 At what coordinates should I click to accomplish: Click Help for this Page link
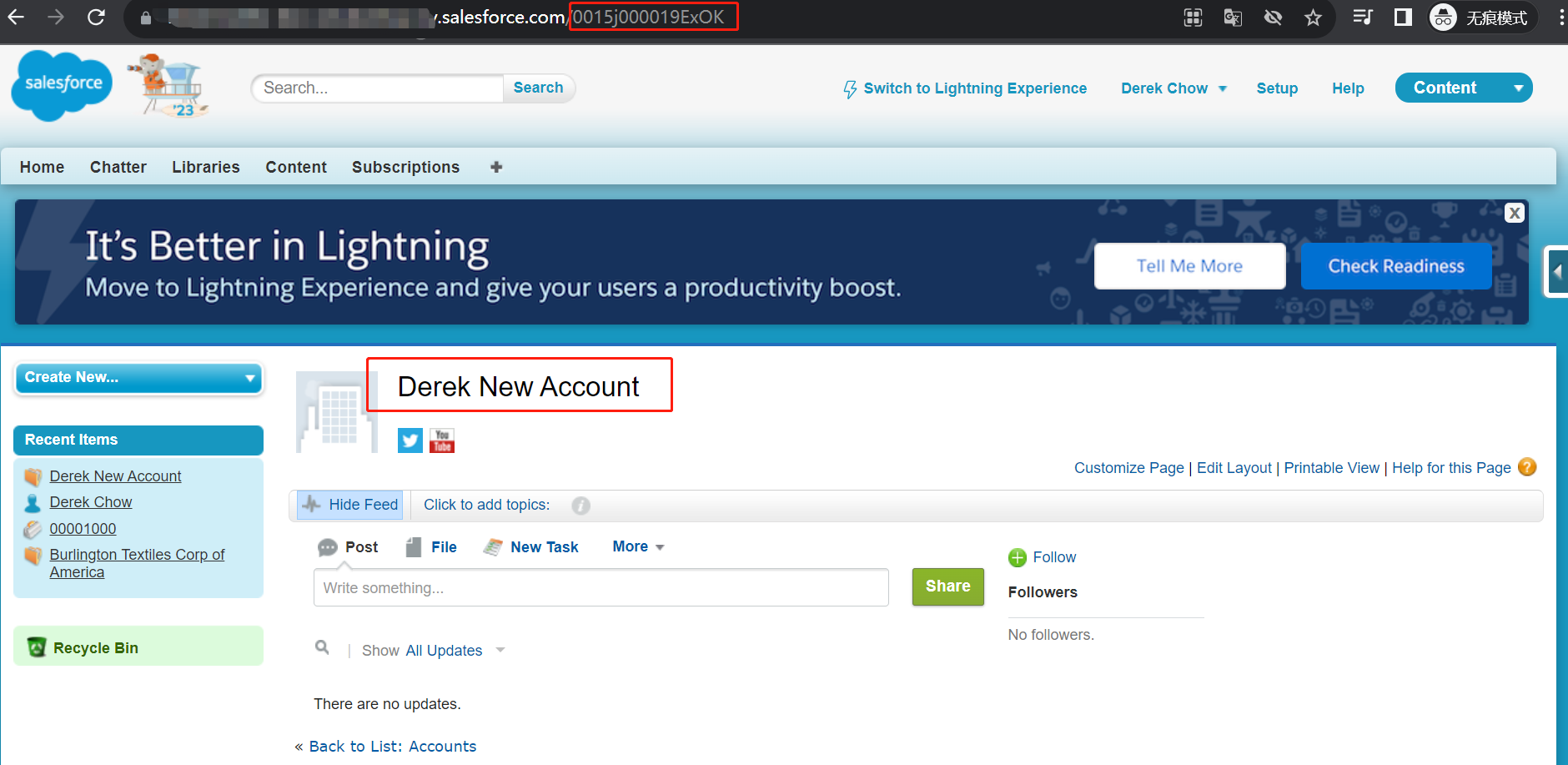point(1451,468)
